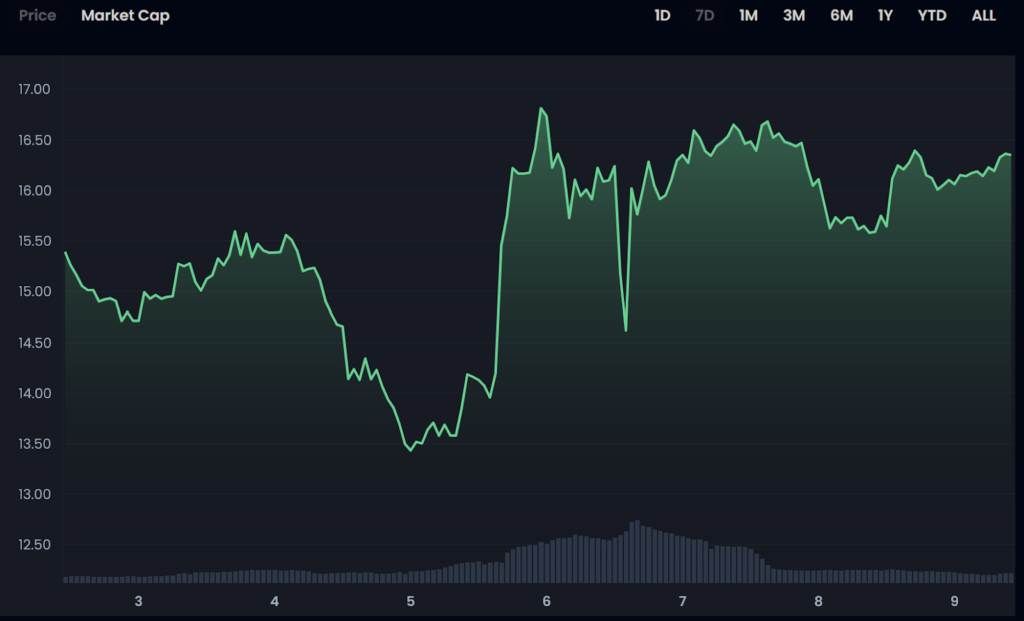Click the 12.50 y-axis price label
The height and width of the screenshot is (621, 1024).
click(34, 545)
